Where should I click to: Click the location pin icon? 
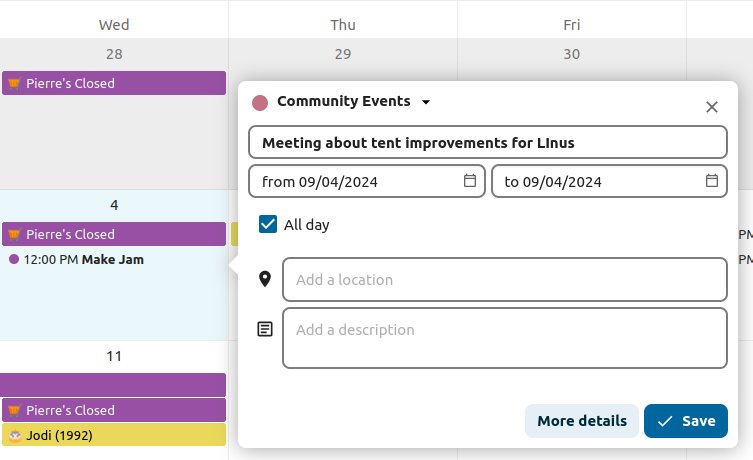[265, 279]
